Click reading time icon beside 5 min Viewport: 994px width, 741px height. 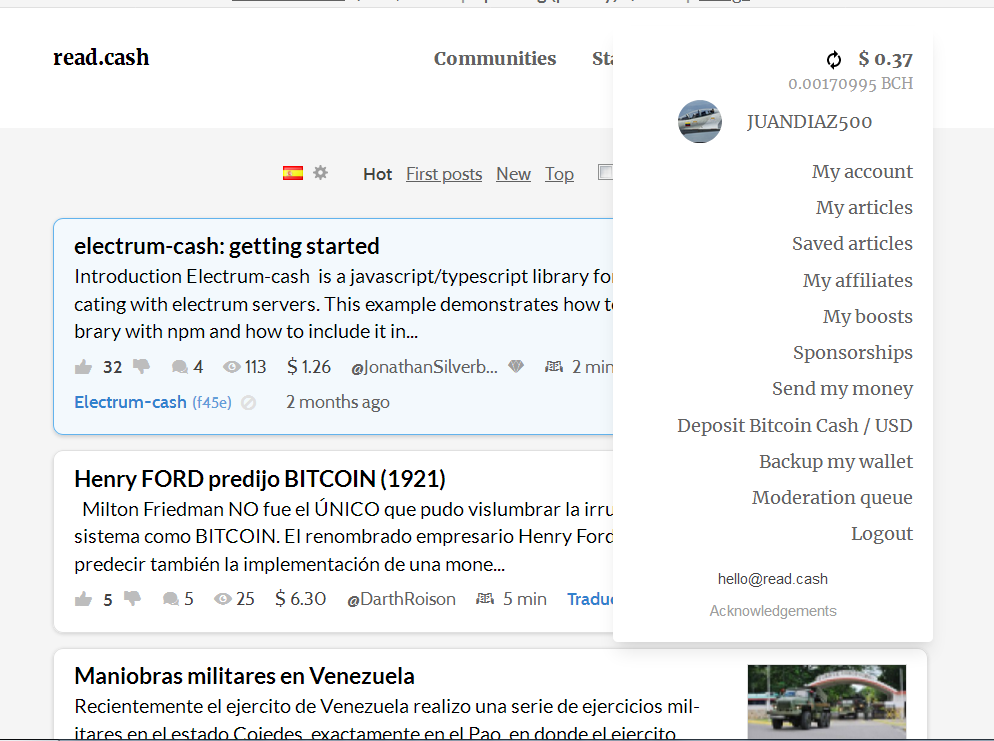tap(485, 598)
